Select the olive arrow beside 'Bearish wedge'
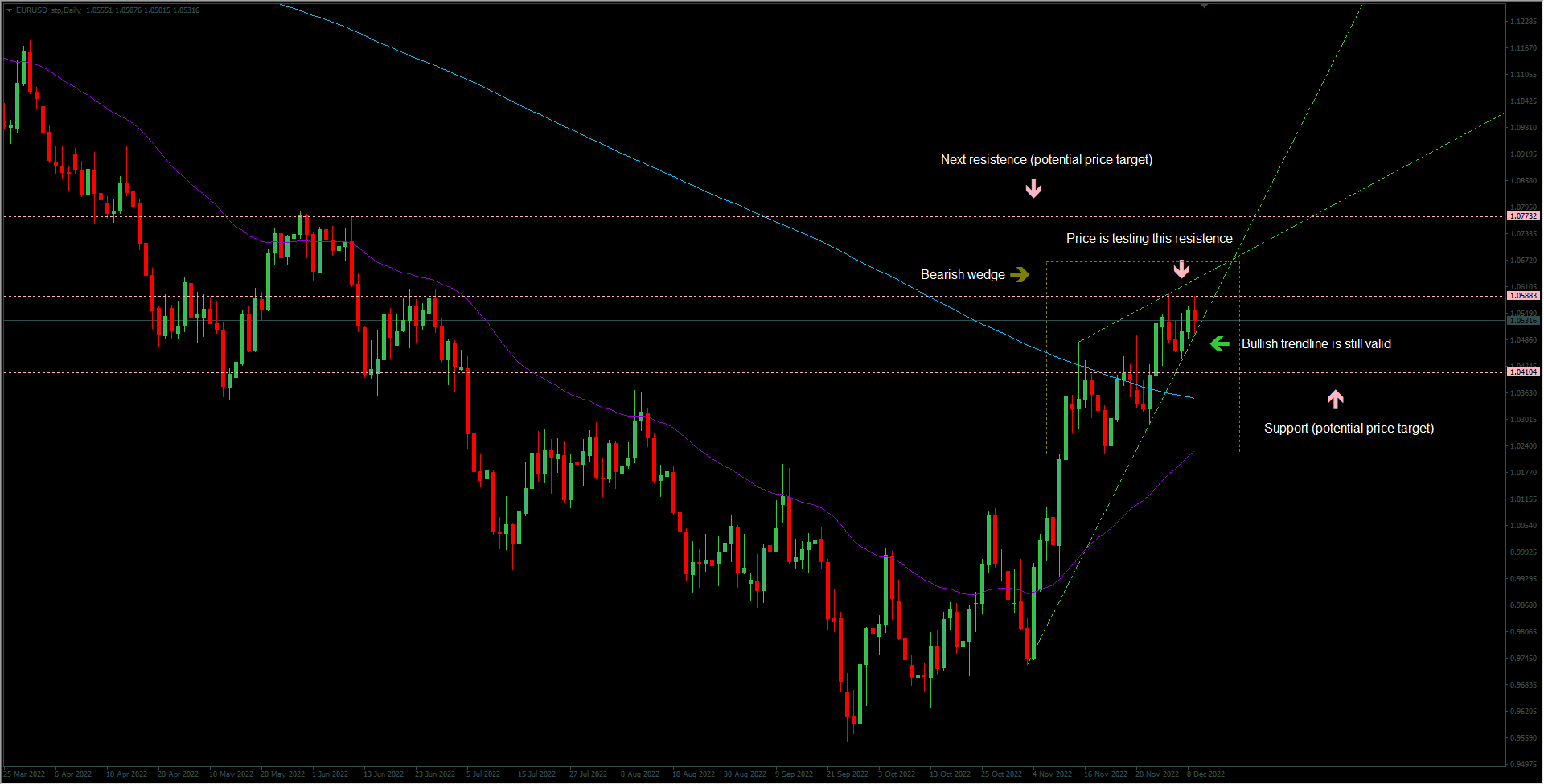The image size is (1544, 784). [x=1020, y=275]
